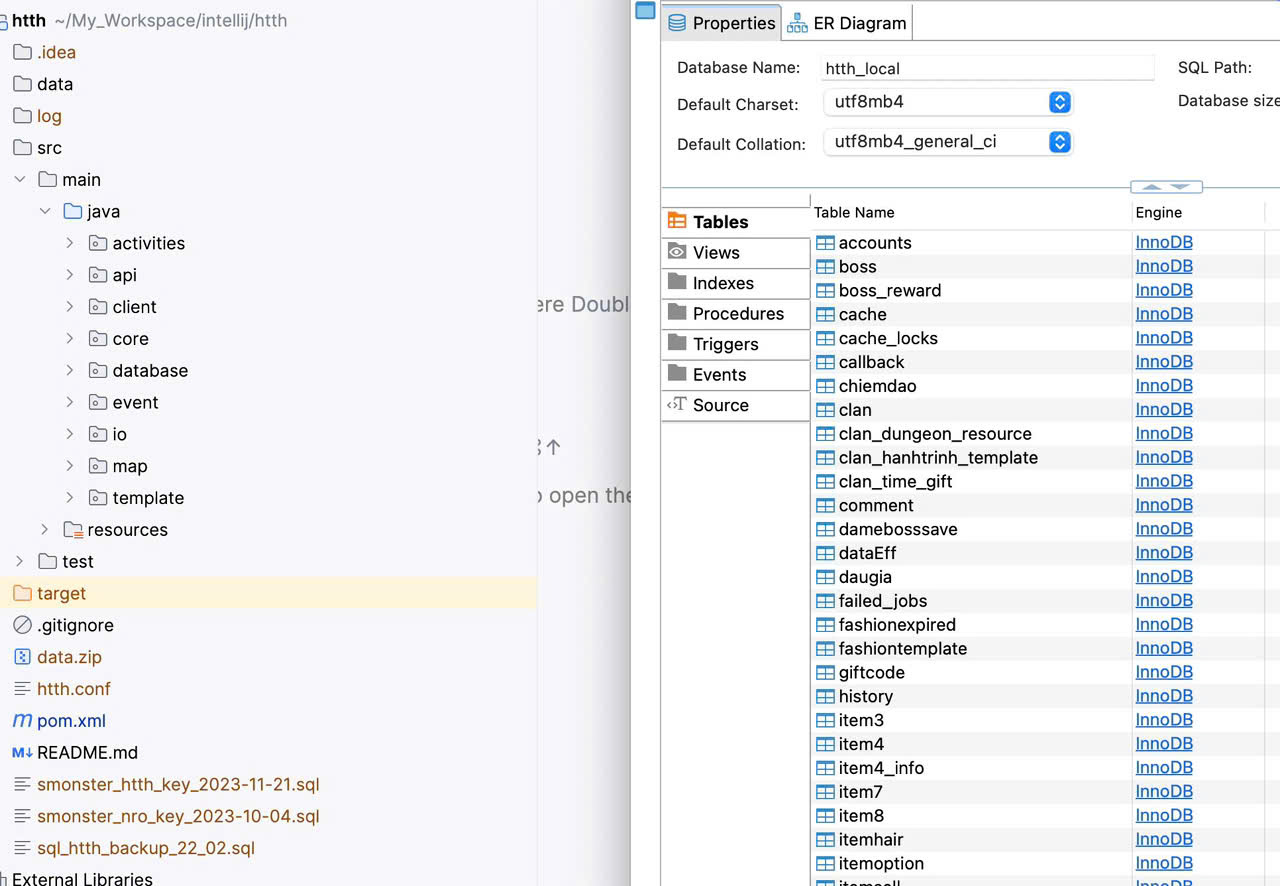Click the InnoDB link for clan table
The width and height of the screenshot is (1280, 886).
pos(1164,410)
